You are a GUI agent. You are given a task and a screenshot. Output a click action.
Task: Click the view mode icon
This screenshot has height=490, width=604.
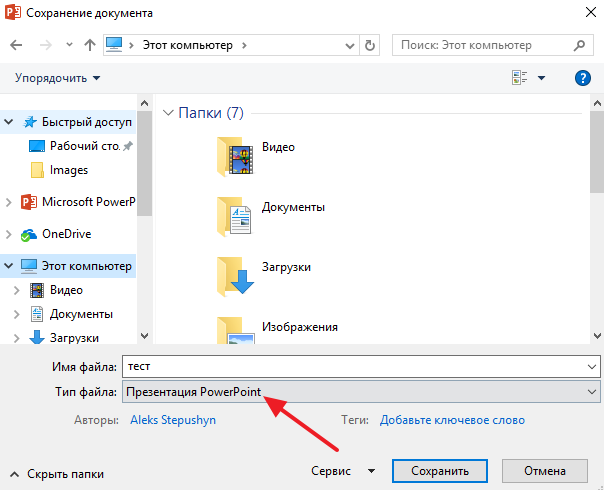click(519, 78)
